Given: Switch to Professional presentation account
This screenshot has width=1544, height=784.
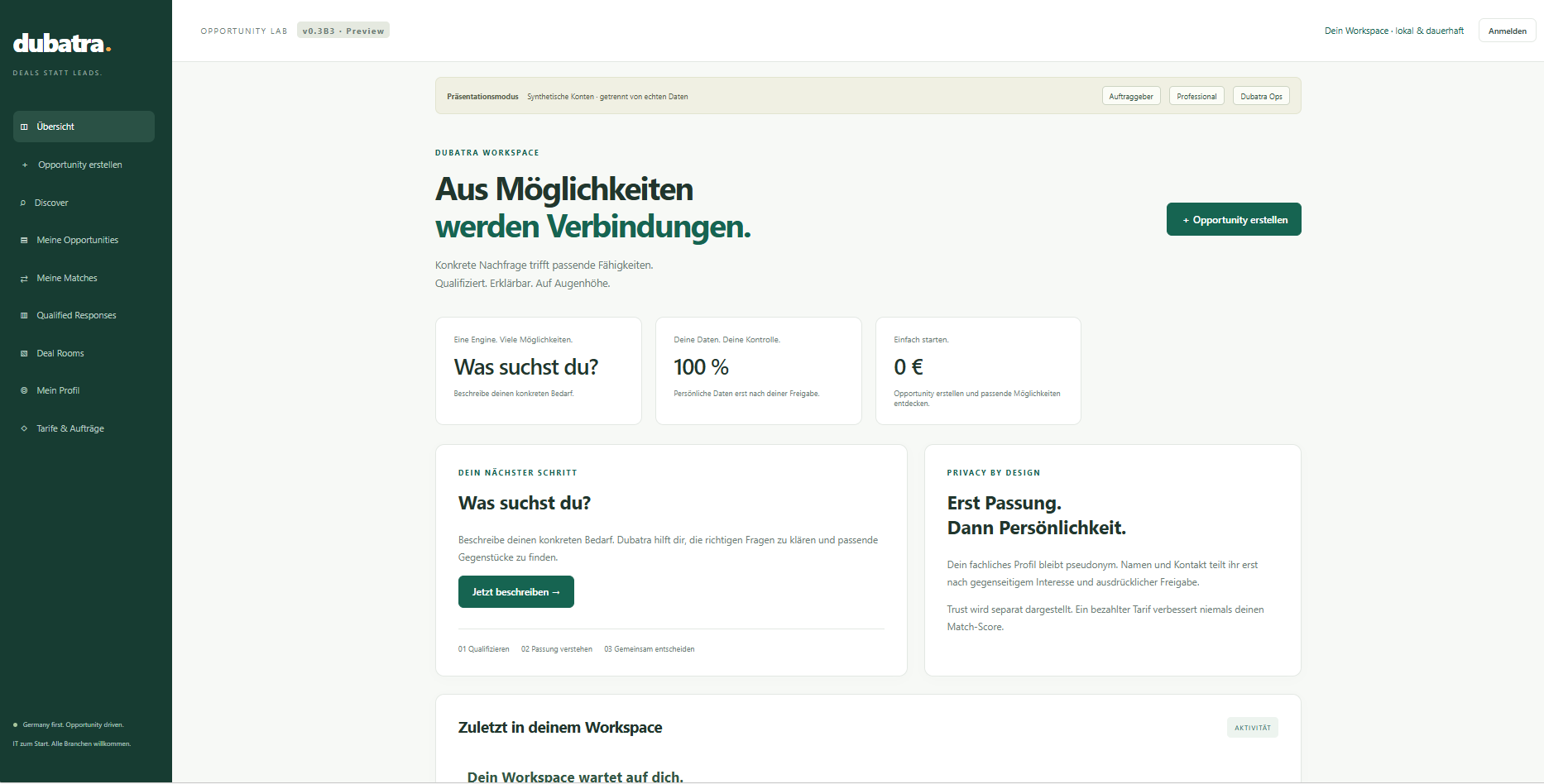Looking at the screenshot, I should [1196, 96].
